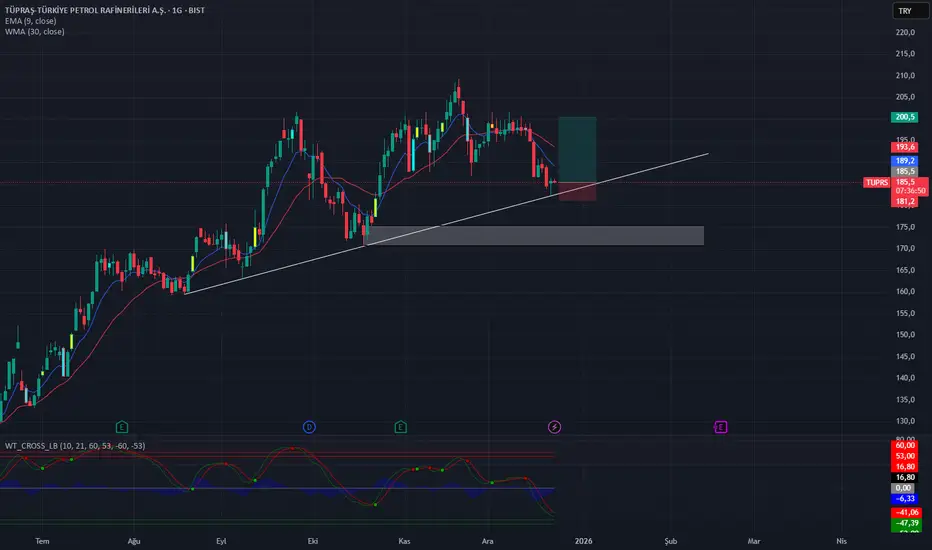This screenshot has height=550, width=932.
Task: Click the purple lightning event marker
Action: (x=554, y=427)
